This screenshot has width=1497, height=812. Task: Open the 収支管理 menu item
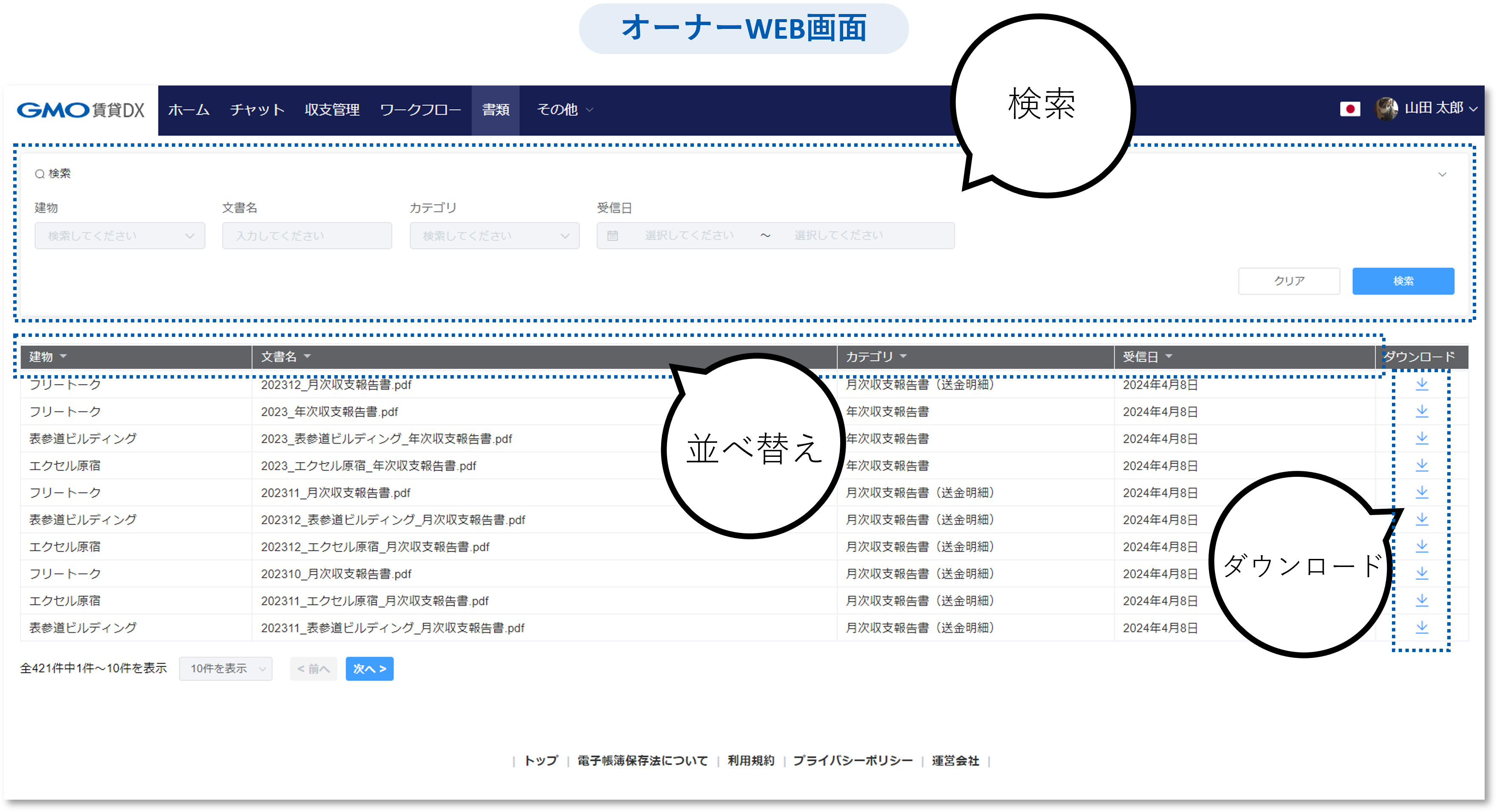(332, 110)
